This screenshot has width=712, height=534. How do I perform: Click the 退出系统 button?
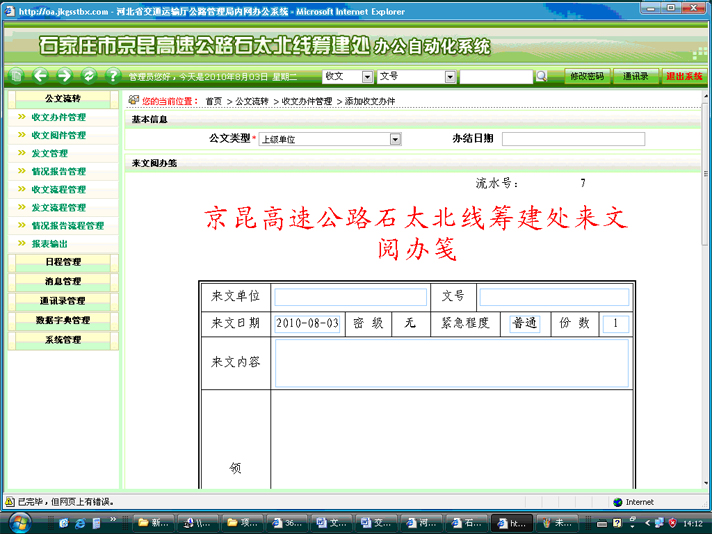pos(684,76)
